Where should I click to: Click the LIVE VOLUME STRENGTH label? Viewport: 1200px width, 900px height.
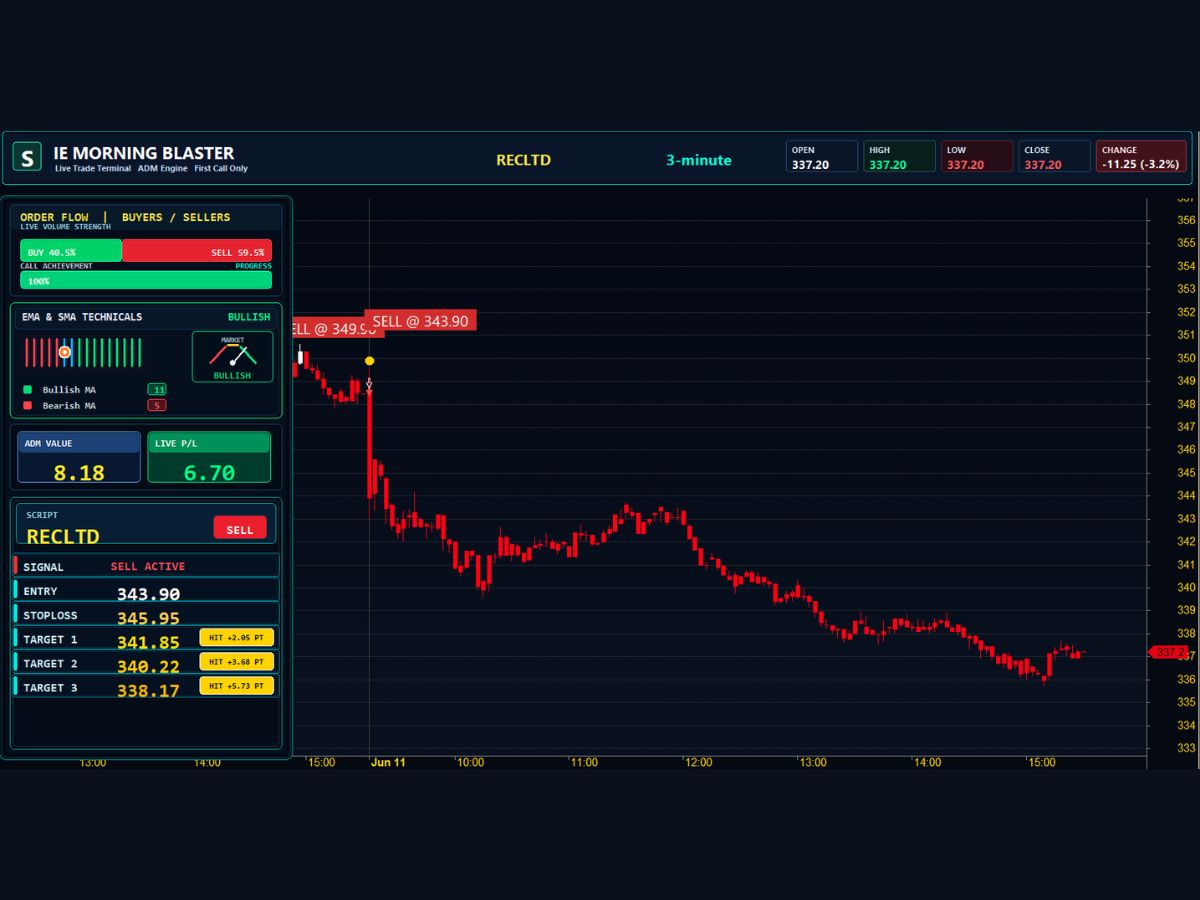[65, 227]
